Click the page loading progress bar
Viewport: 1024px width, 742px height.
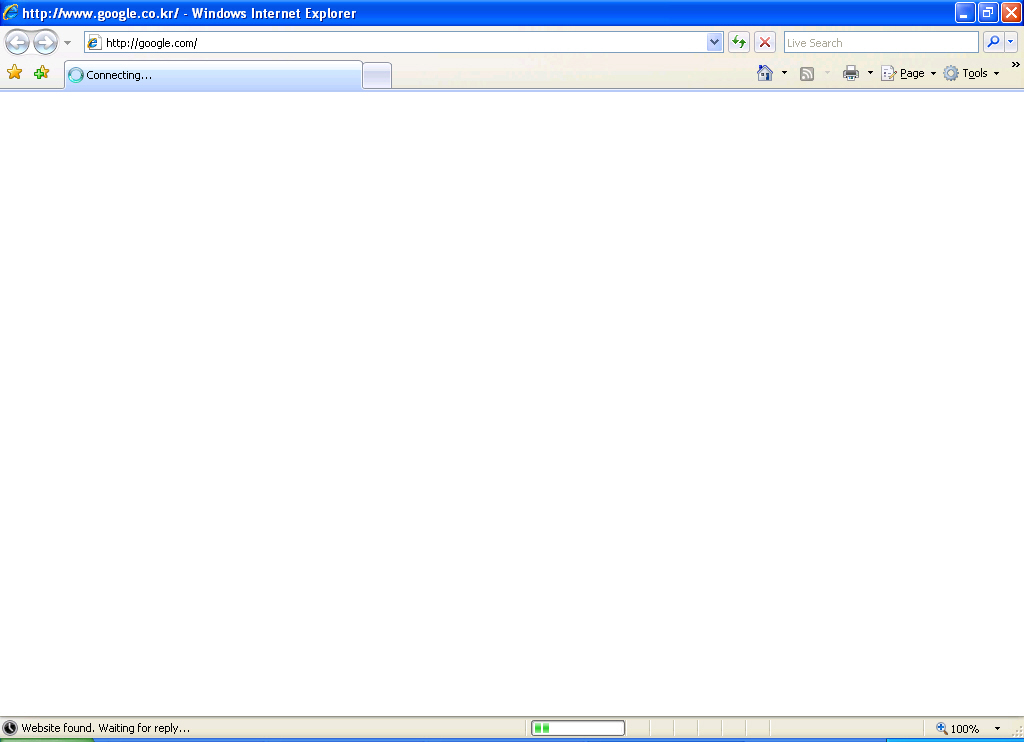[x=578, y=728]
